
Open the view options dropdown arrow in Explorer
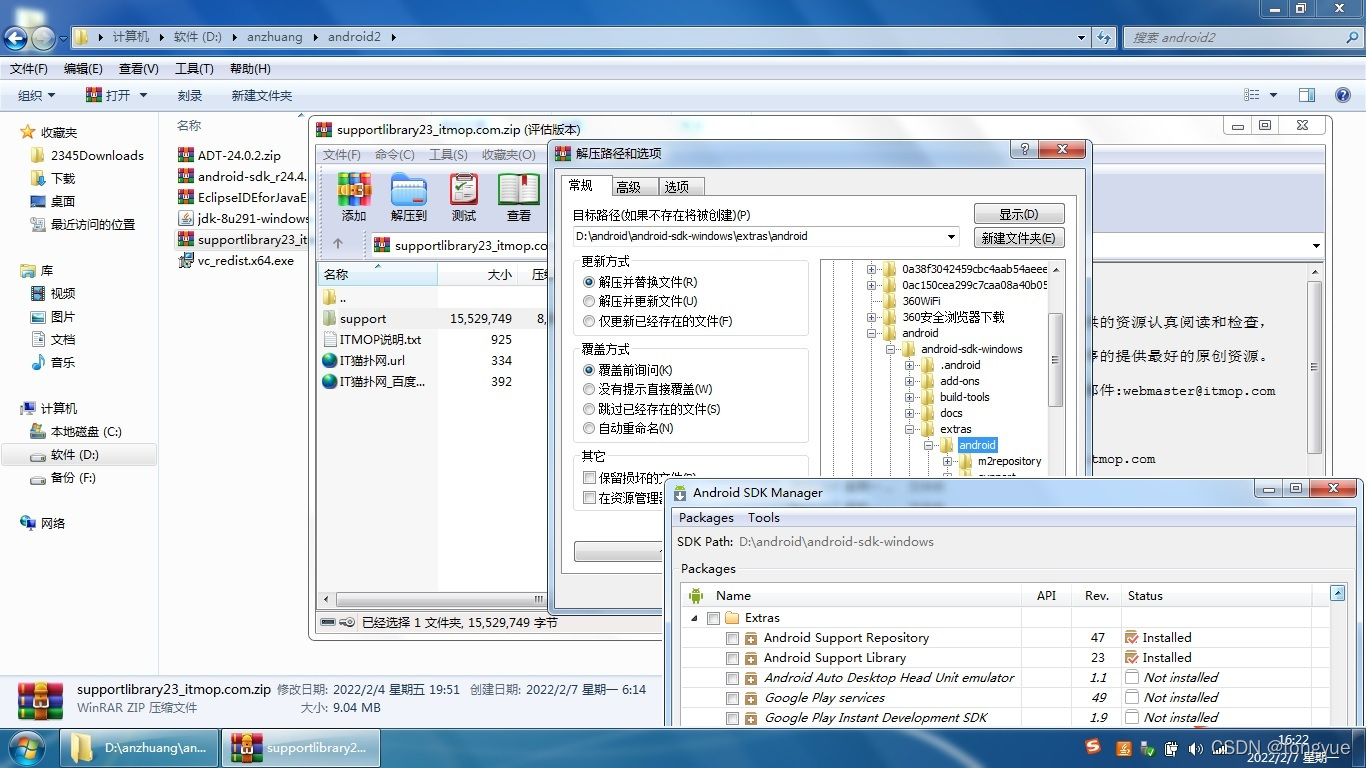pyautogui.click(x=1273, y=95)
